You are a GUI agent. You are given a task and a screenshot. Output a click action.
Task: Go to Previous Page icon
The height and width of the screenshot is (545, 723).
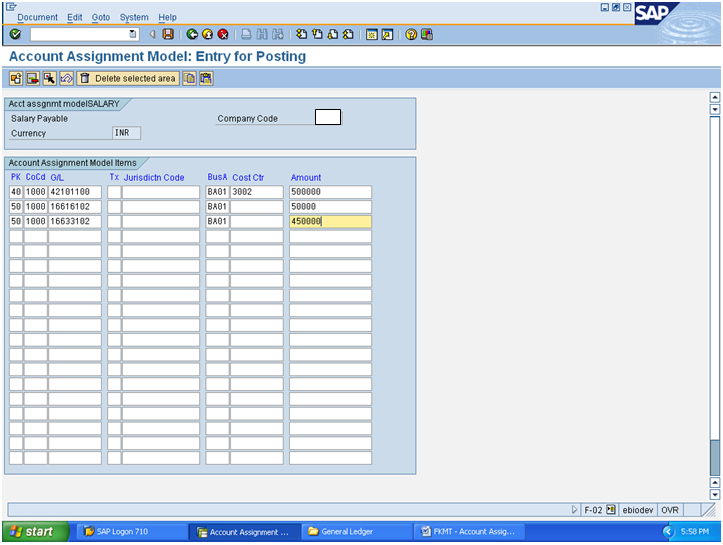tap(317, 34)
